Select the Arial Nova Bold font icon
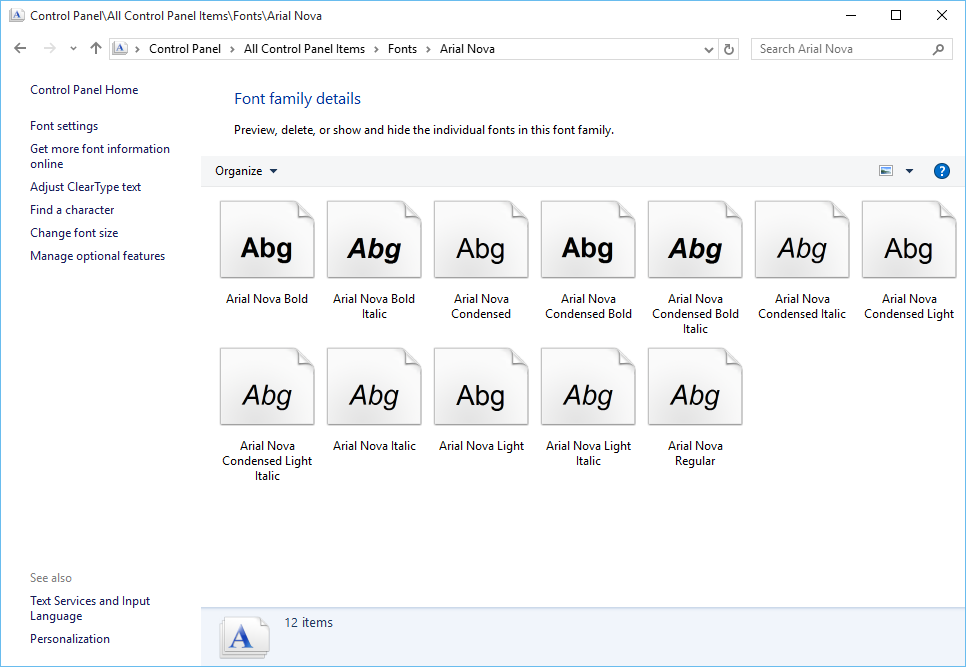 (x=267, y=240)
